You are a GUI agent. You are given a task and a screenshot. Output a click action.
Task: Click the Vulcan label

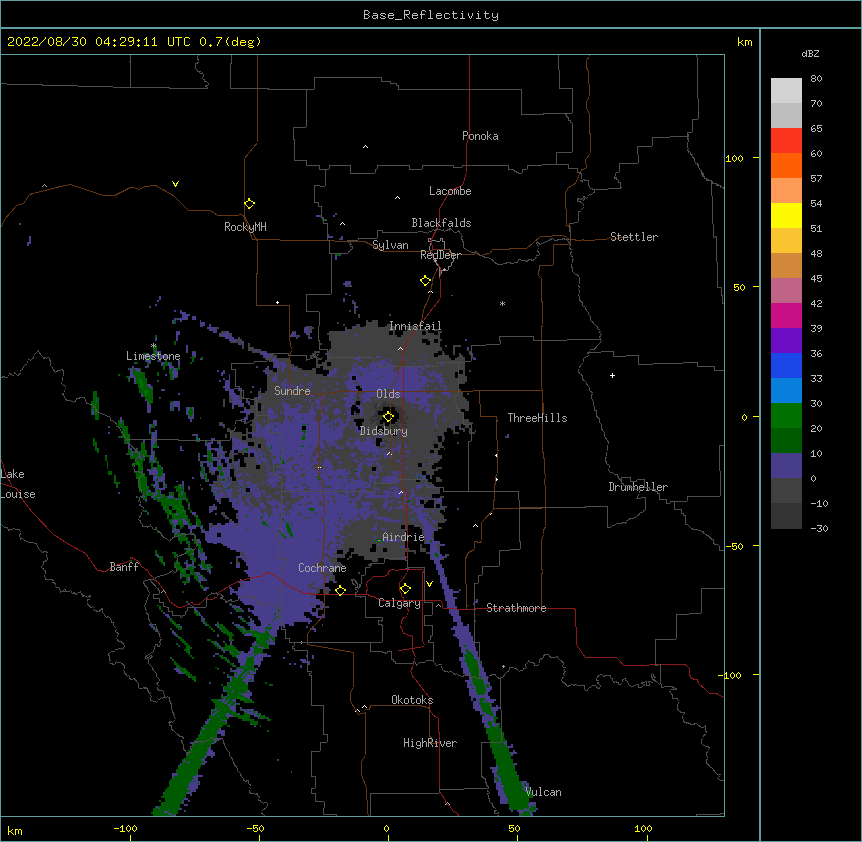pyautogui.click(x=543, y=792)
